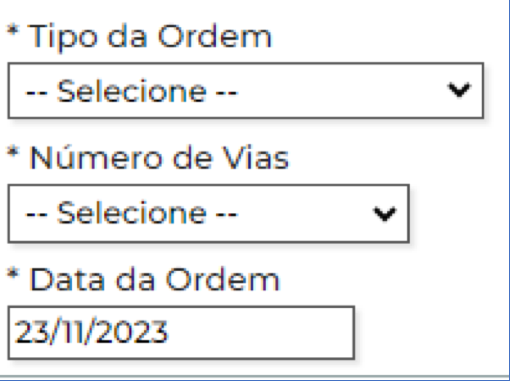Image resolution: width=510 pixels, height=381 pixels.
Task: Click the chevron arrow of Tipo da Ordem select
Action: coord(459,90)
